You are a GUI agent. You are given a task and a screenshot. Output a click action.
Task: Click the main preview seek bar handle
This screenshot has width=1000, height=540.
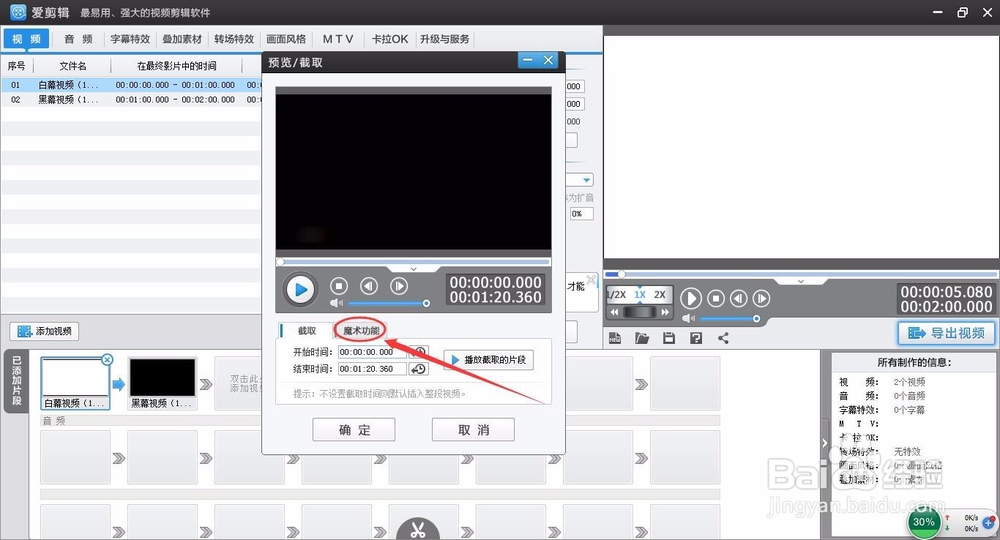point(621,274)
